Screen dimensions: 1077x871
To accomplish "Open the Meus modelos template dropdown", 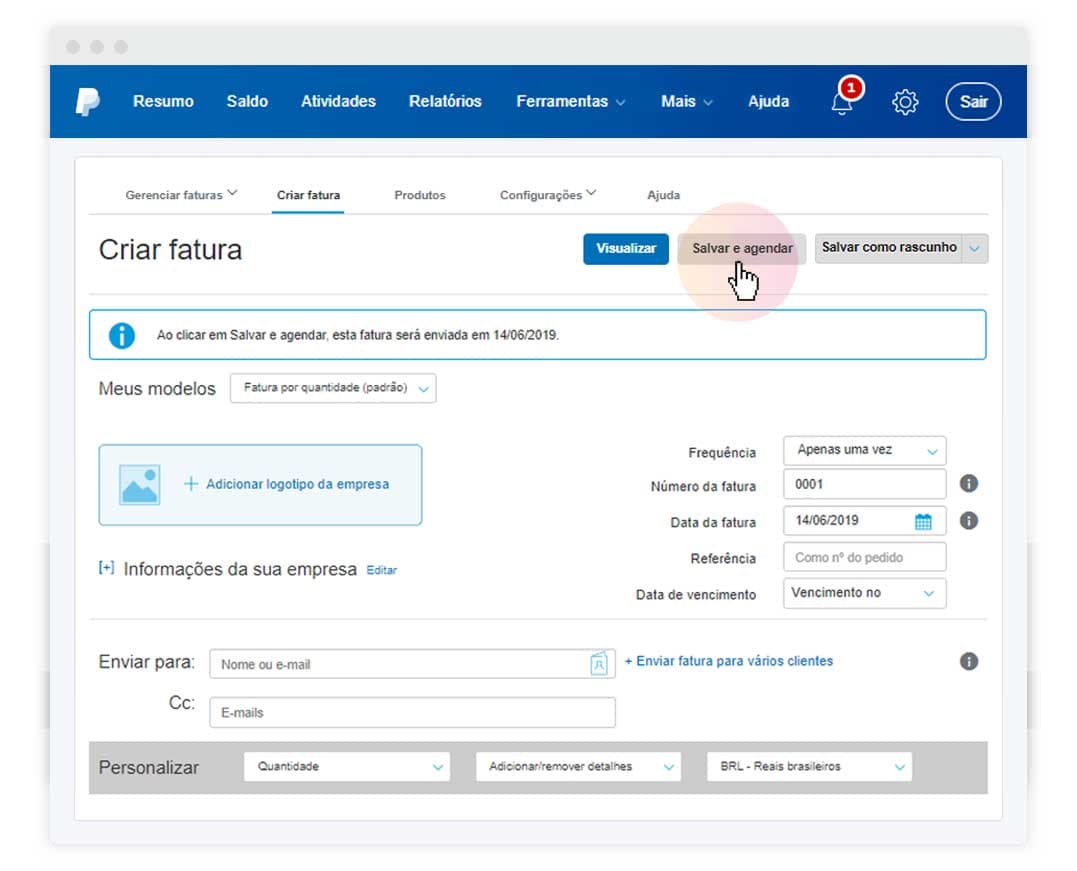I will [x=333, y=388].
